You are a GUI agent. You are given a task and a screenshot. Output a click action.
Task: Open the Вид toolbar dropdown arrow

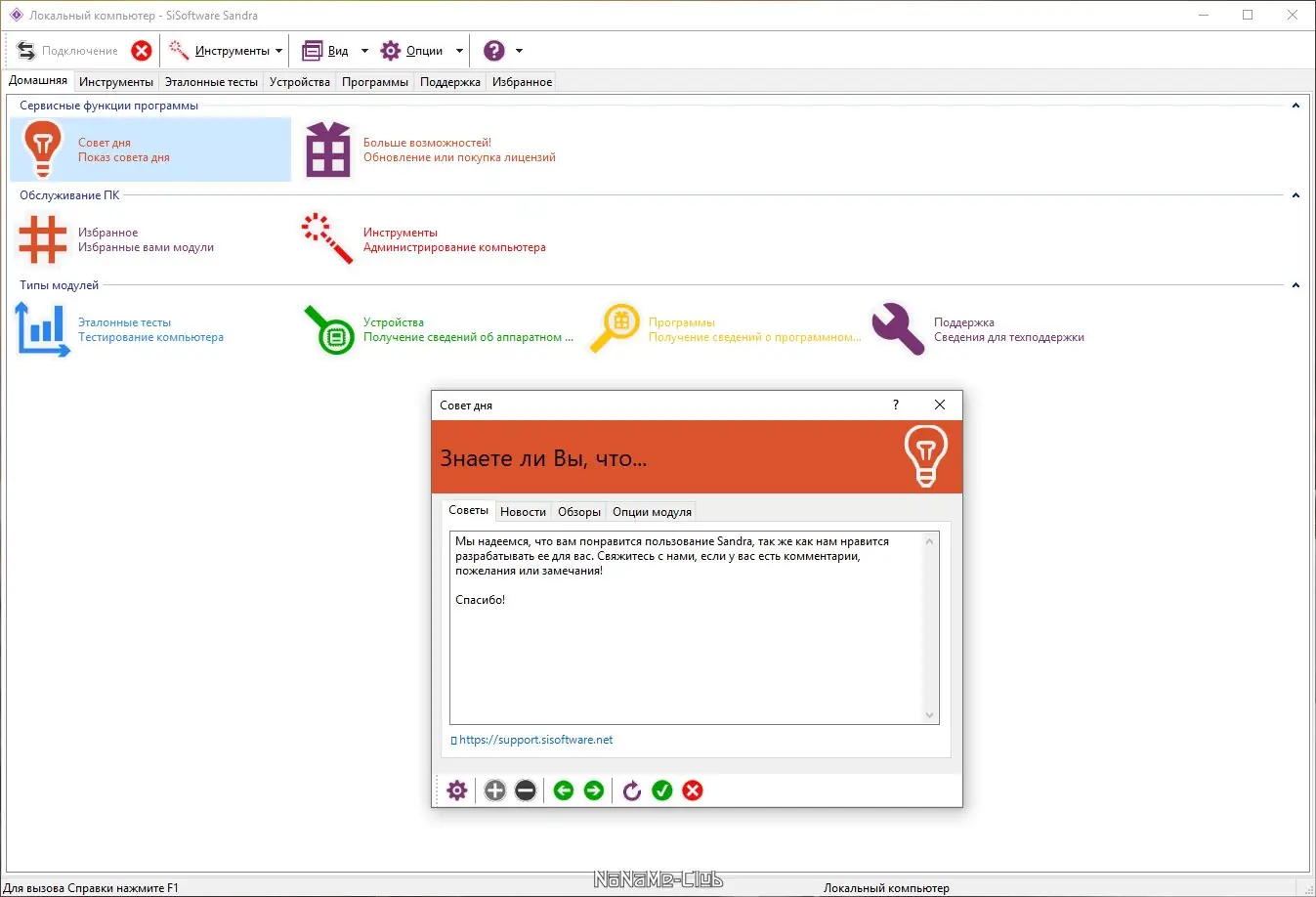(364, 51)
